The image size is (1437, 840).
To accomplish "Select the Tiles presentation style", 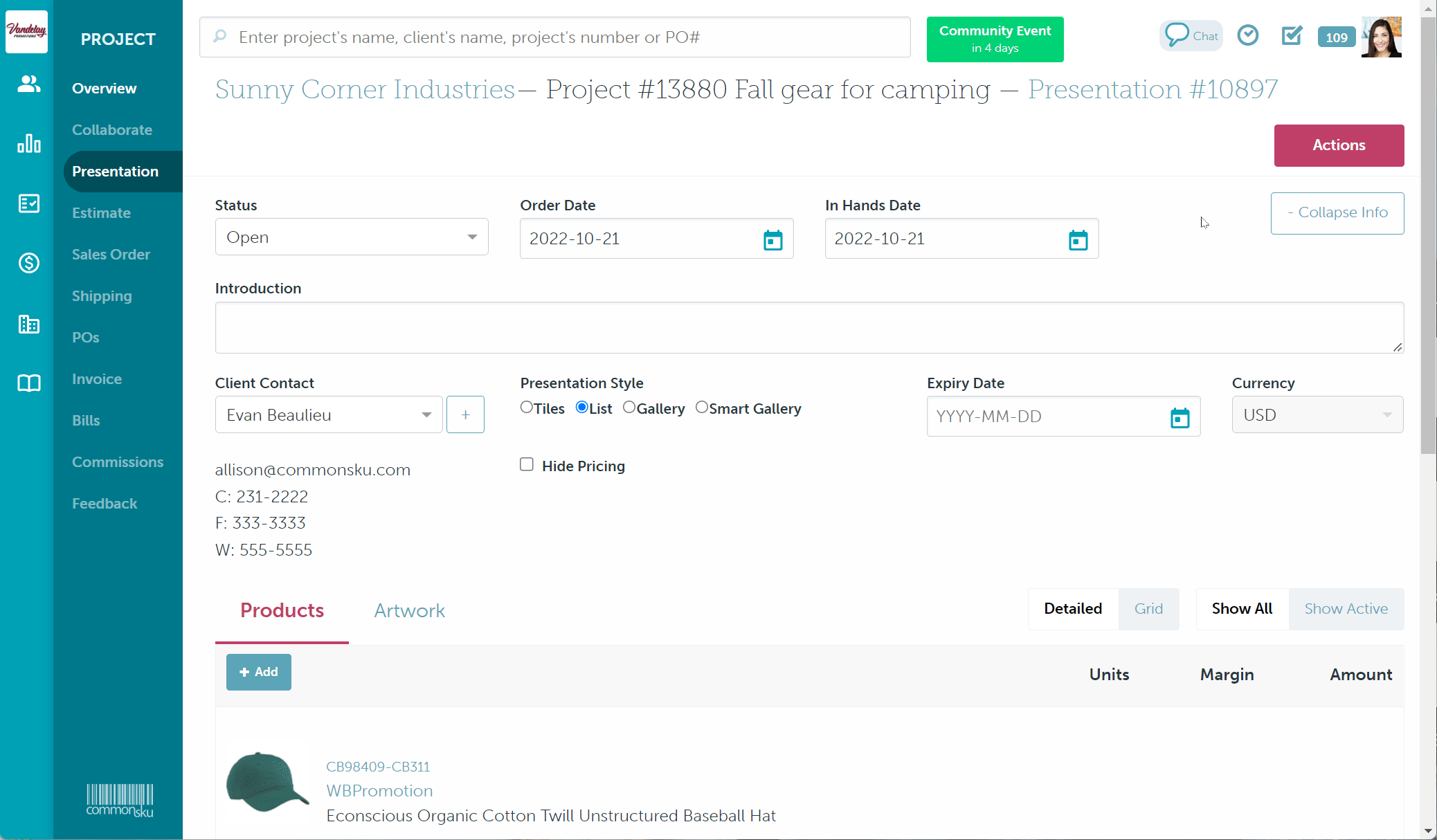I will [527, 408].
